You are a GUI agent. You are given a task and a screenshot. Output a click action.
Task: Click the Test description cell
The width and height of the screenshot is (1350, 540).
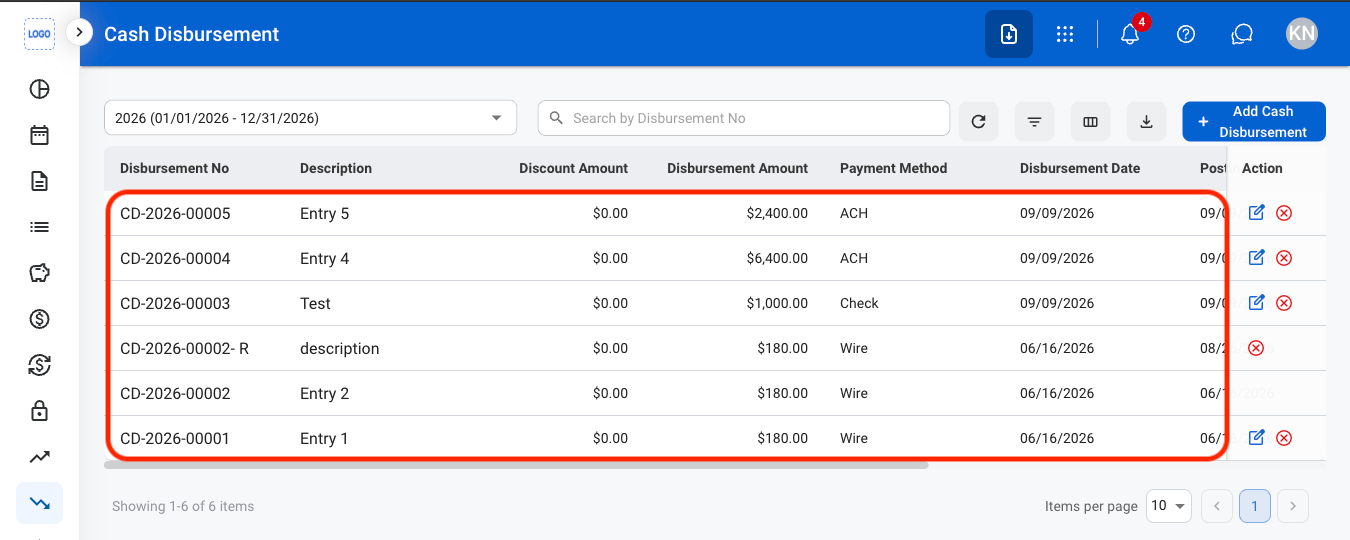[315, 303]
